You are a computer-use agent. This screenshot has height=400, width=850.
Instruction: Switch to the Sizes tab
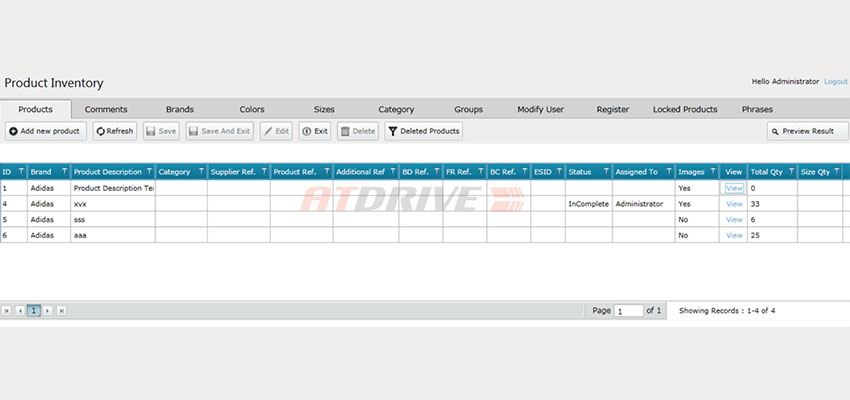[x=324, y=109]
